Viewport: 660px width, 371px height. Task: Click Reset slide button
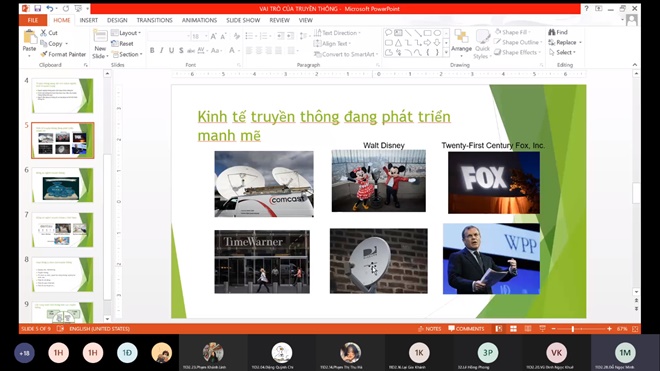pyautogui.click(x=122, y=43)
